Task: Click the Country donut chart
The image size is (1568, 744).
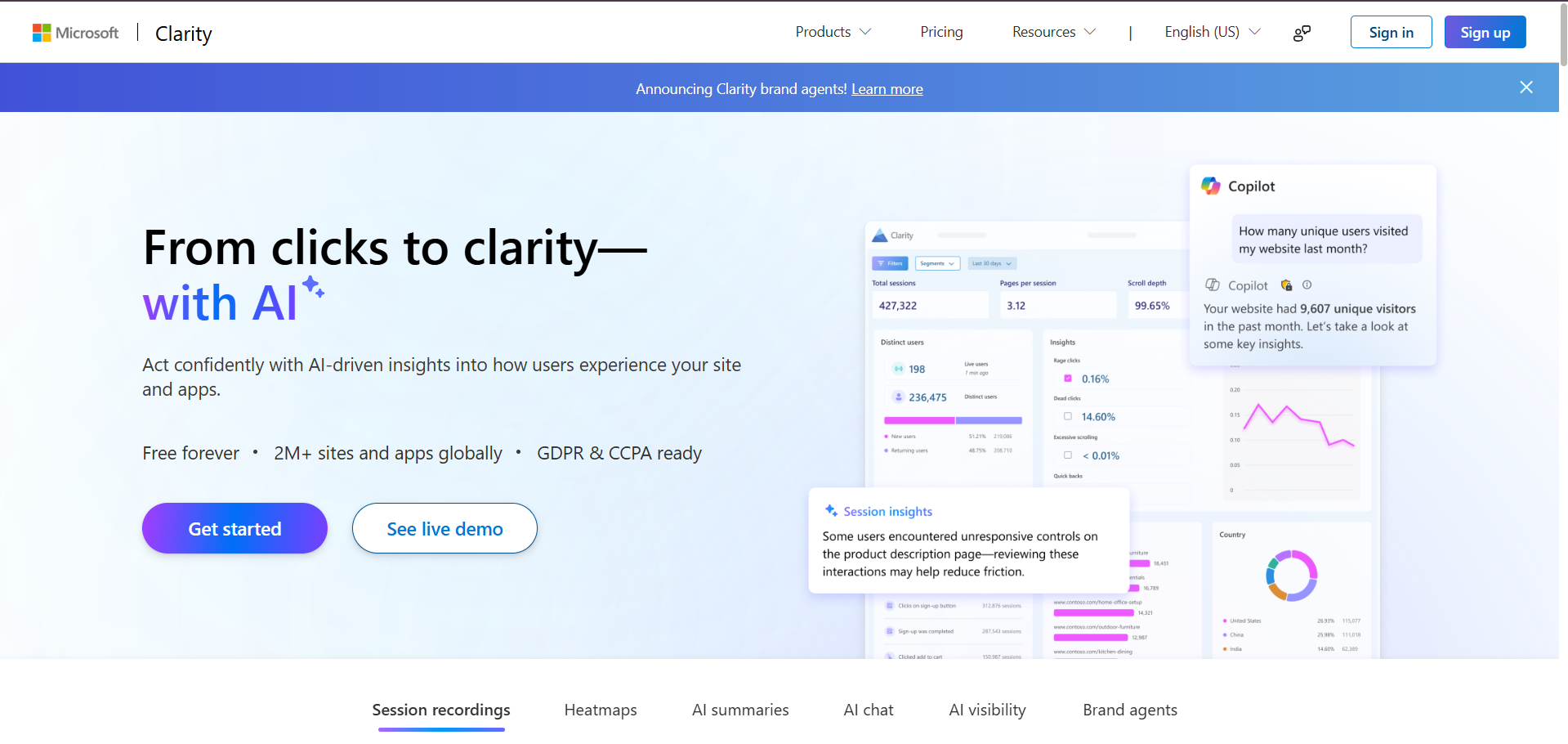Action: pos(1291,576)
